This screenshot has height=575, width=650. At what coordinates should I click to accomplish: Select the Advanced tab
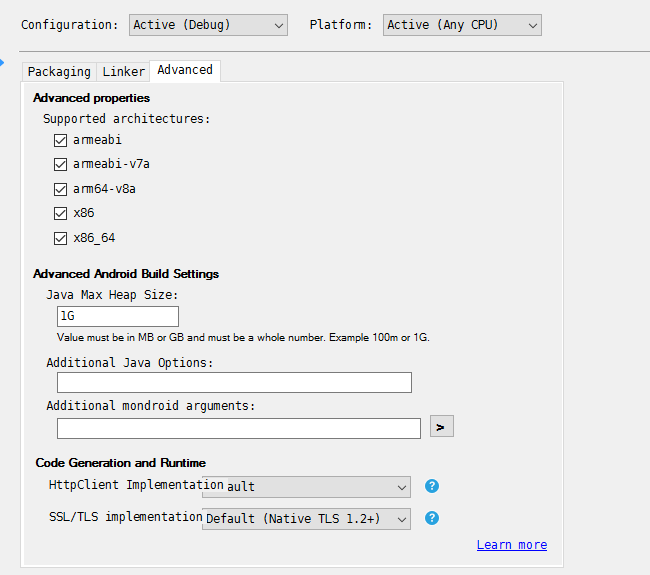[185, 70]
